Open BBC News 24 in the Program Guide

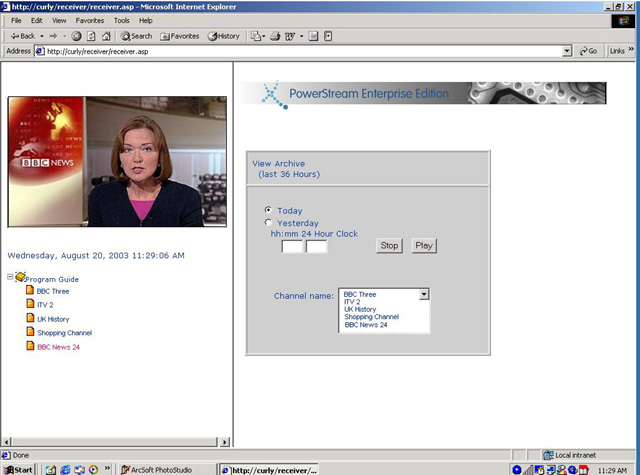point(58,347)
